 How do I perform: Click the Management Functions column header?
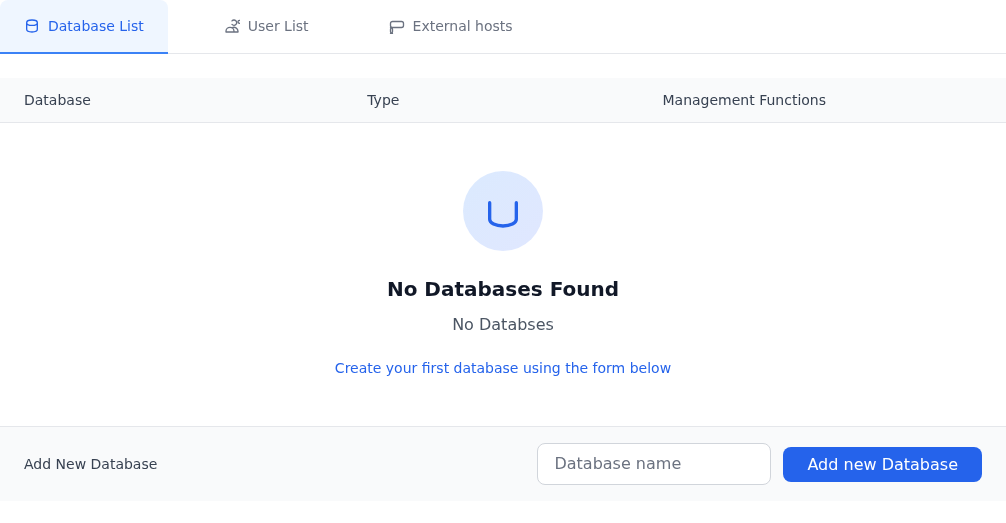pos(744,100)
